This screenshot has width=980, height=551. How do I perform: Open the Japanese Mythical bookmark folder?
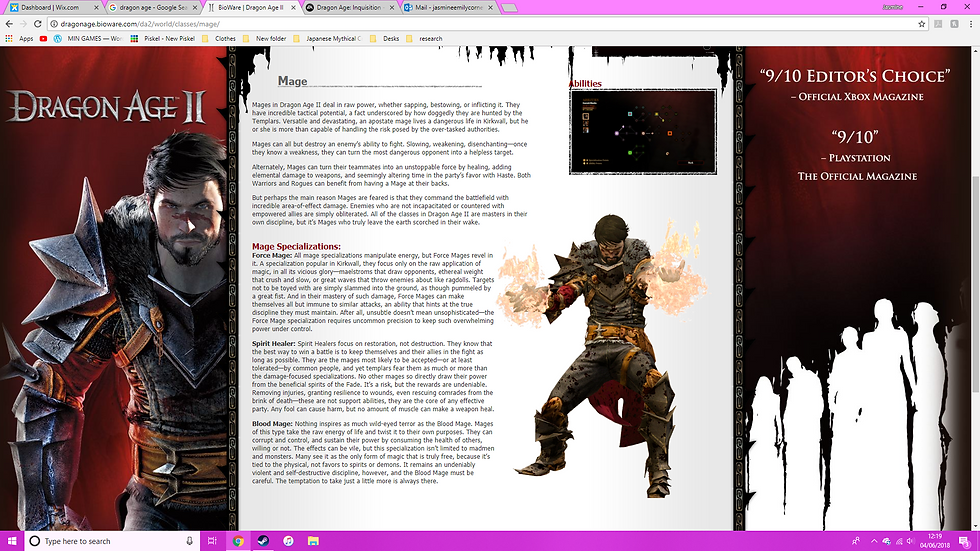point(327,38)
